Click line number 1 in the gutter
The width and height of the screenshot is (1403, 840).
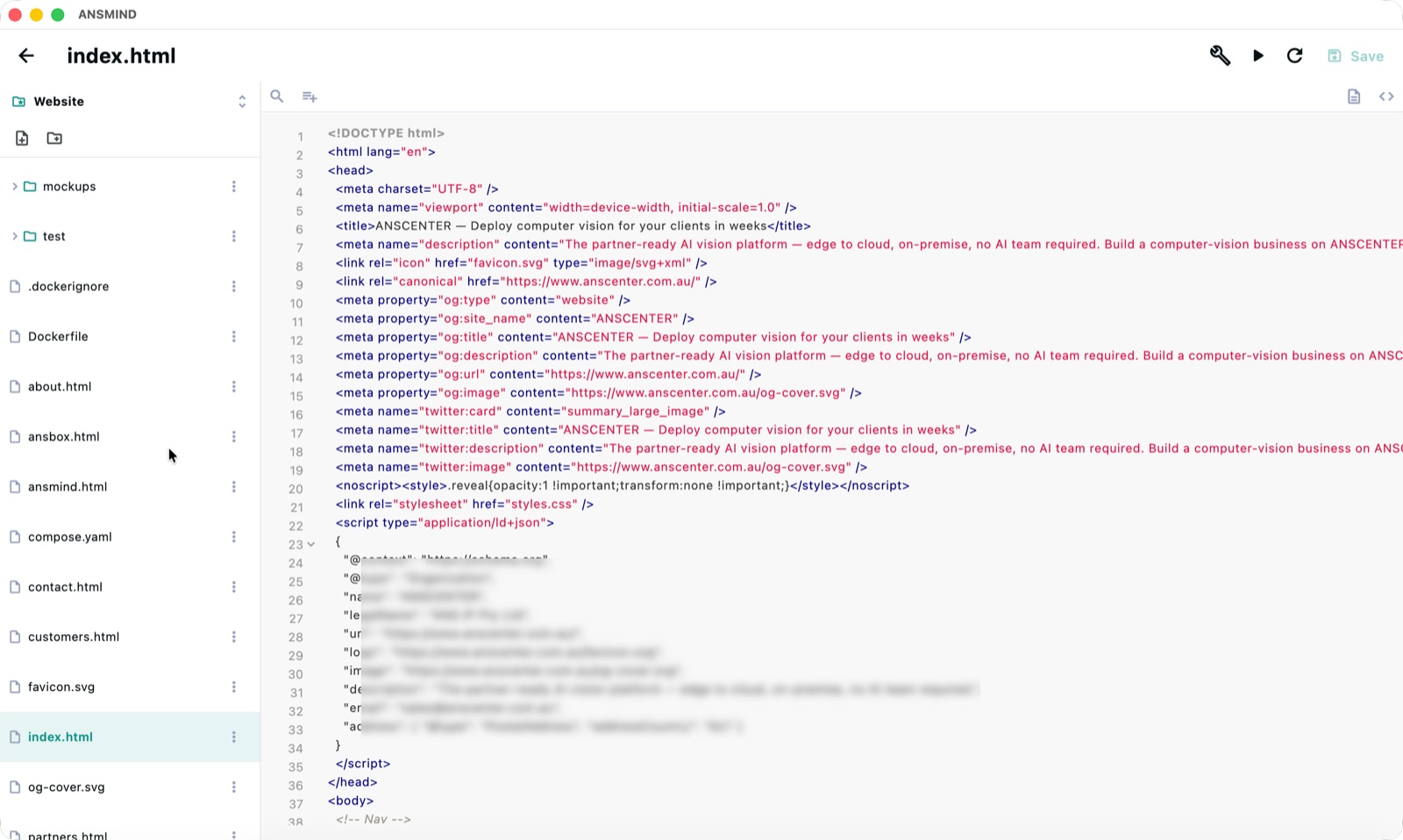tap(300, 137)
